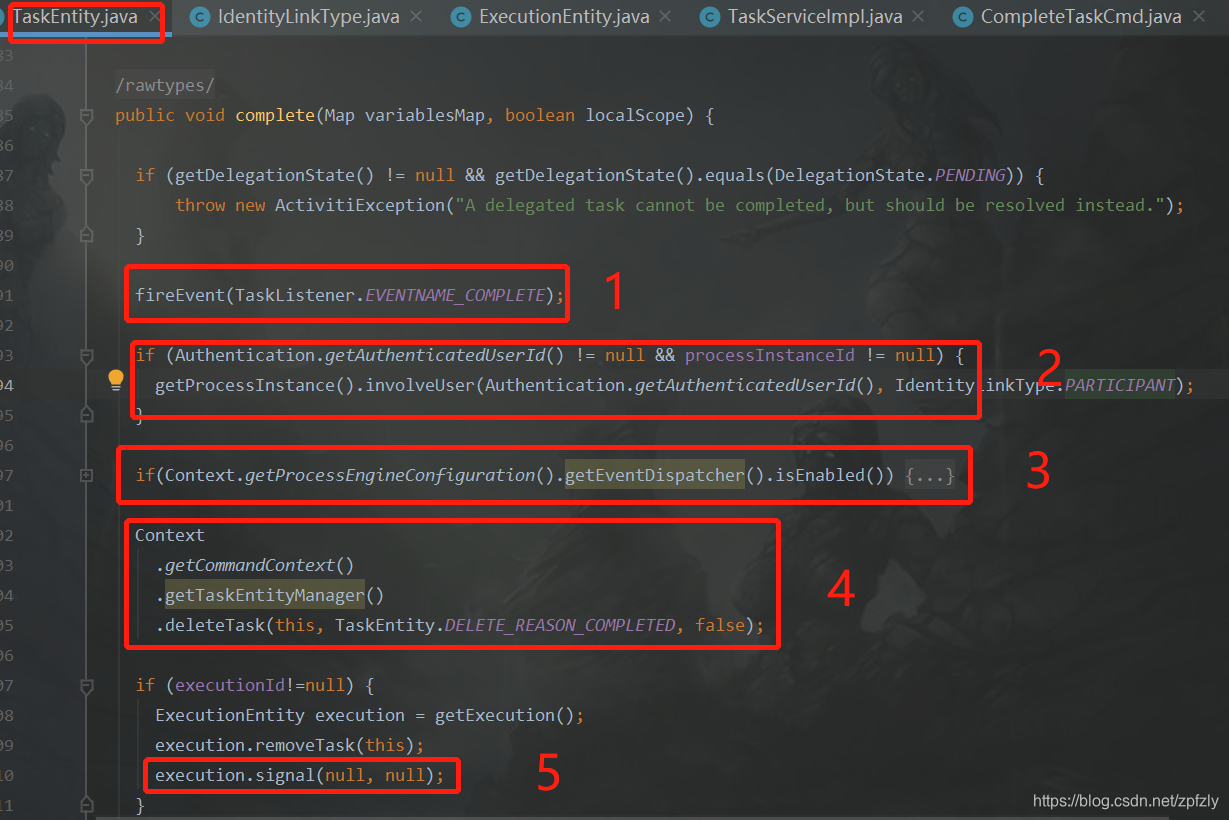Click the getProcessEngineConfiguration call
Image resolution: width=1229 pixels, height=820 pixels.
(x=390, y=475)
